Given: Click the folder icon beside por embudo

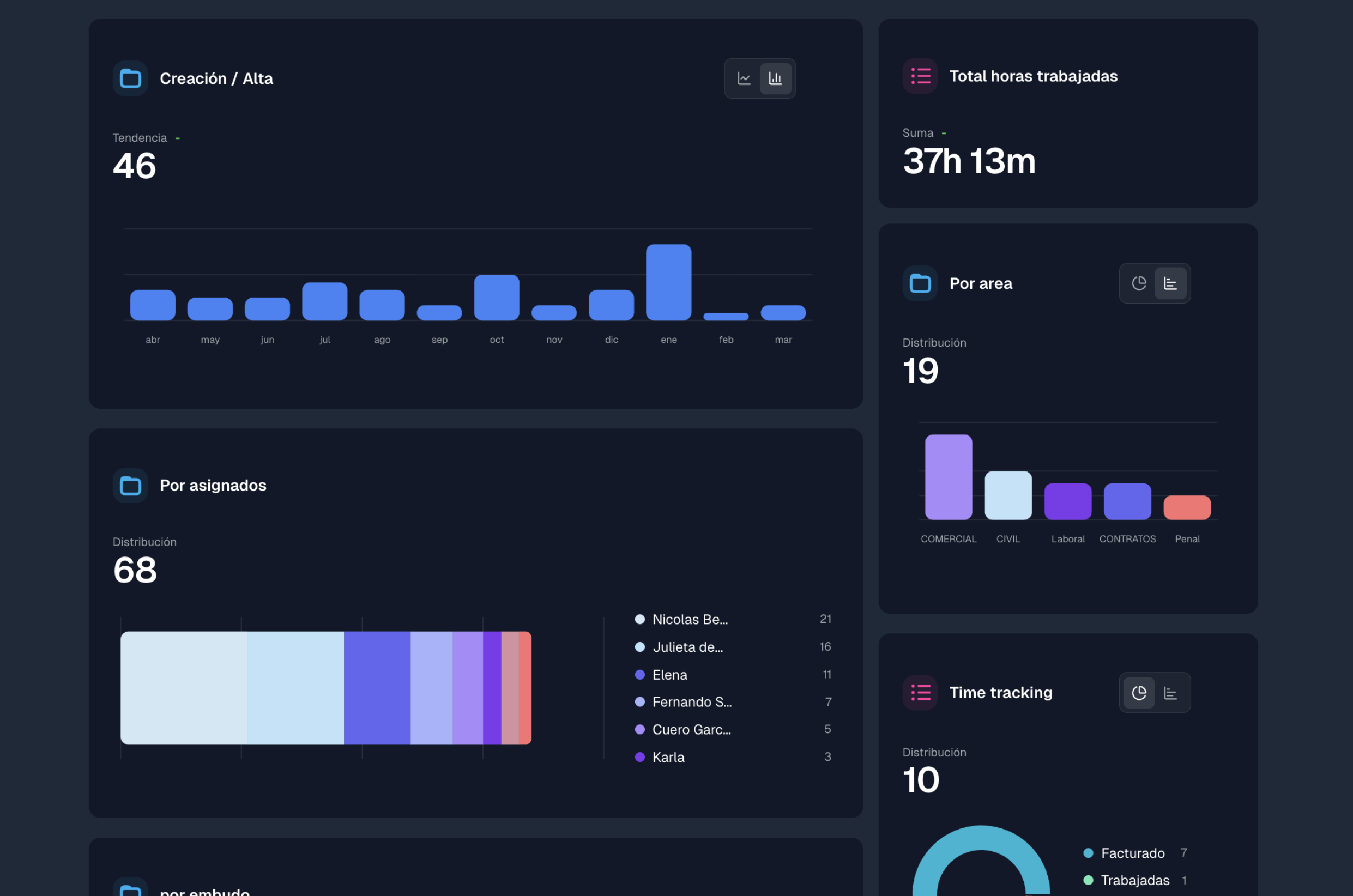Looking at the screenshot, I should pos(130,889).
